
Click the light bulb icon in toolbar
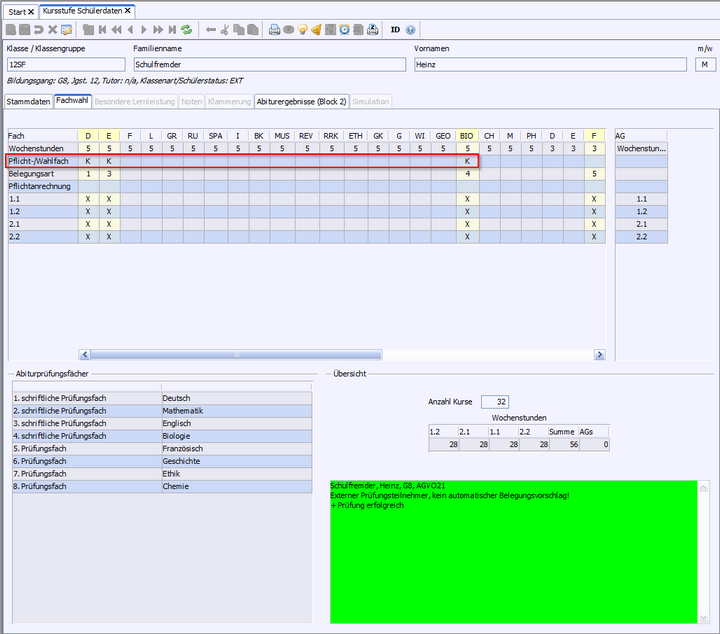302,30
